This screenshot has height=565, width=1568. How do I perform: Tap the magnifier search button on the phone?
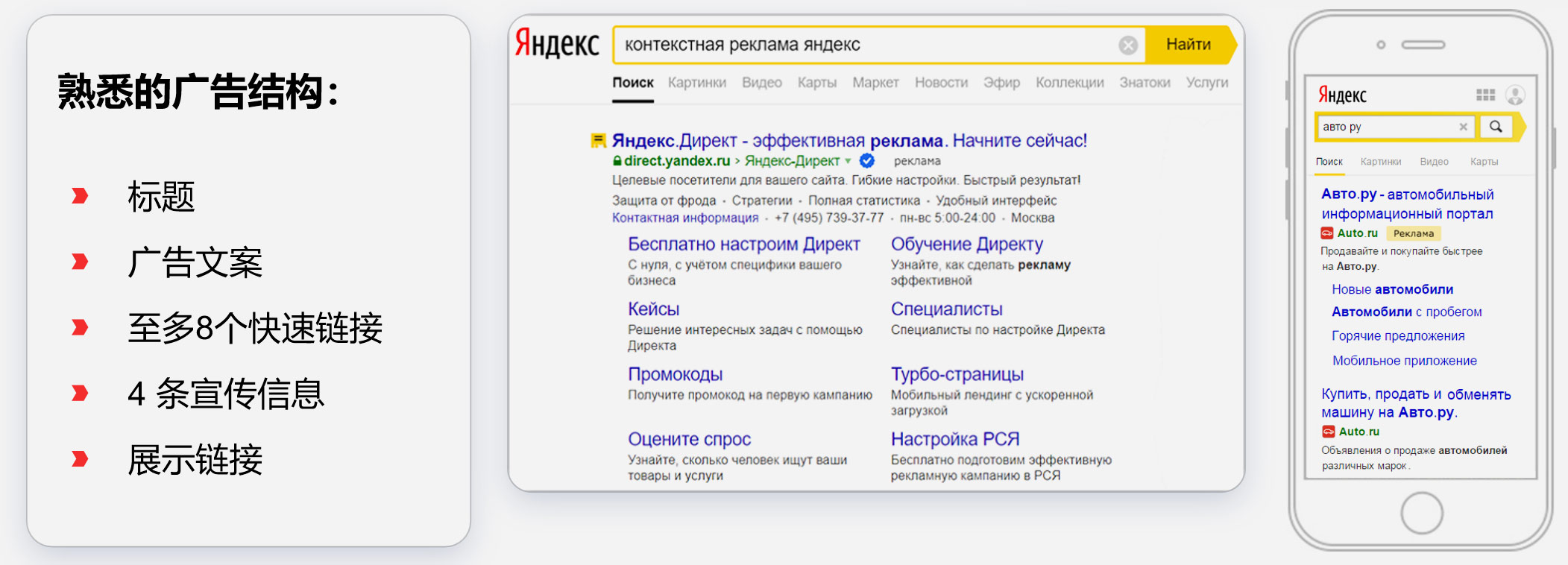[1496, 127]
